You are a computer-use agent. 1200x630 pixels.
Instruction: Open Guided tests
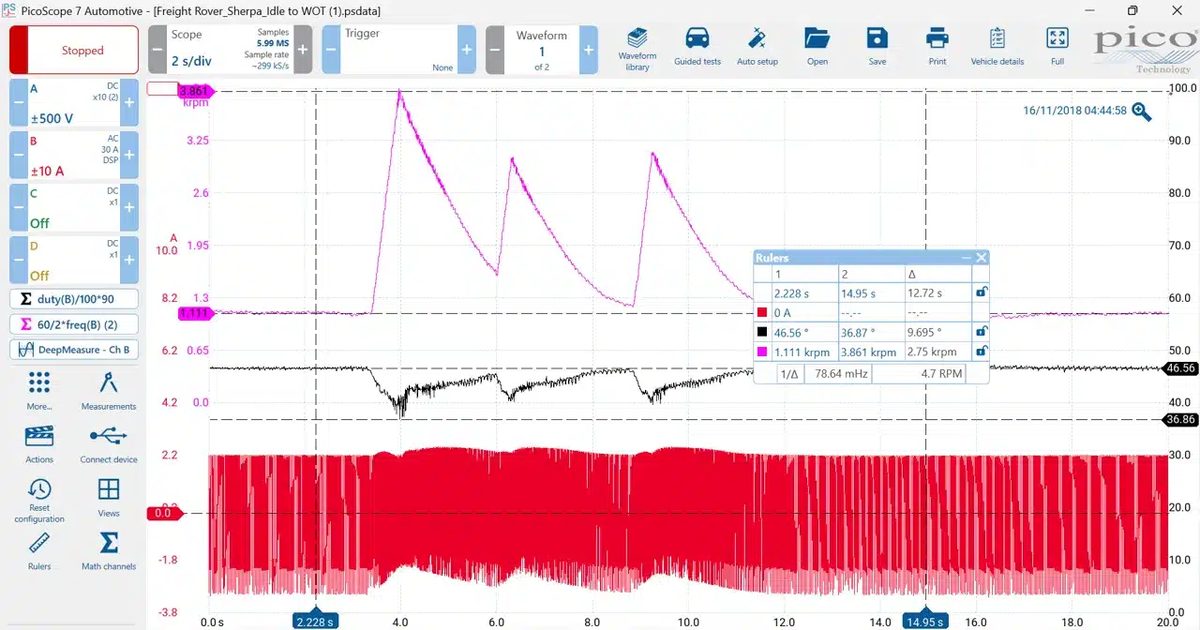tap(697, 48)
